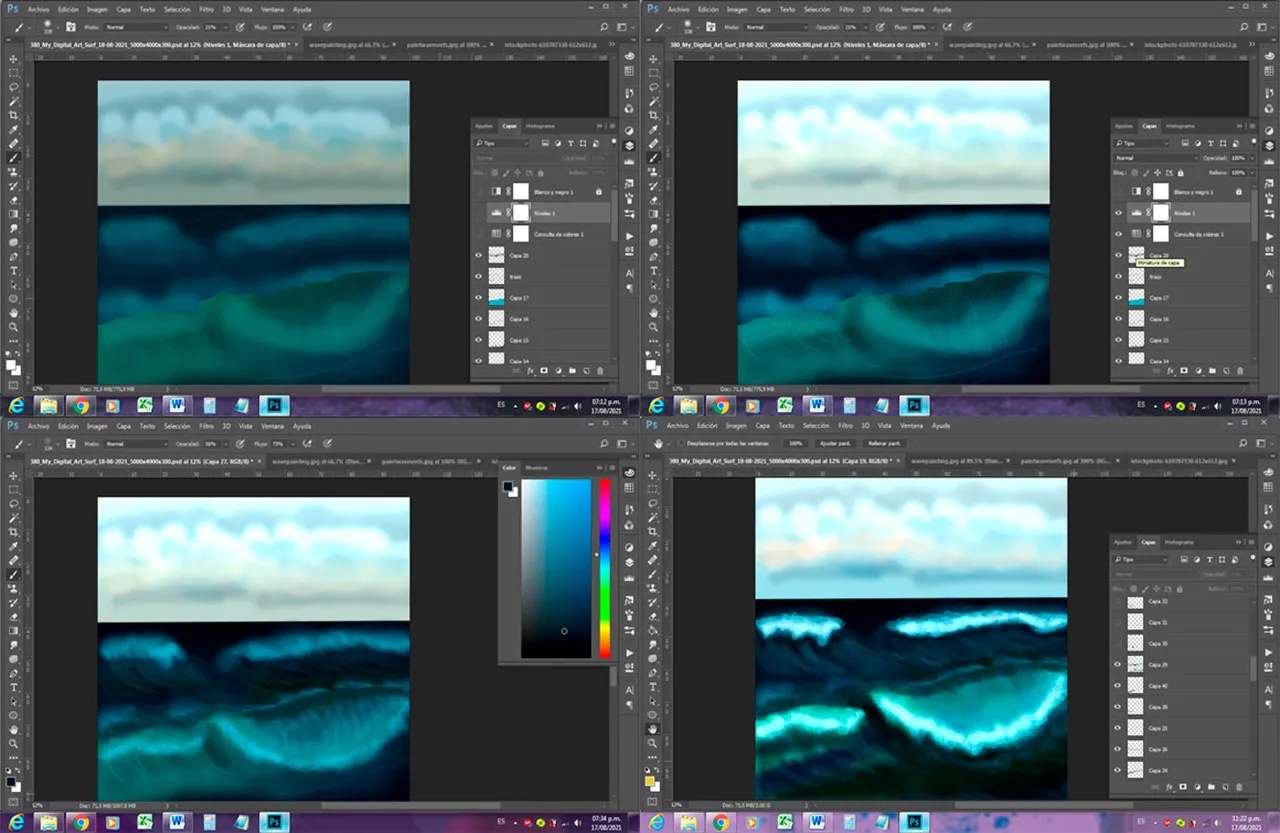Viewport: 1280px width, 833px height.
Task: Switch to the Muestras tab in the Color panel
Action: click(x=536, y=467)
